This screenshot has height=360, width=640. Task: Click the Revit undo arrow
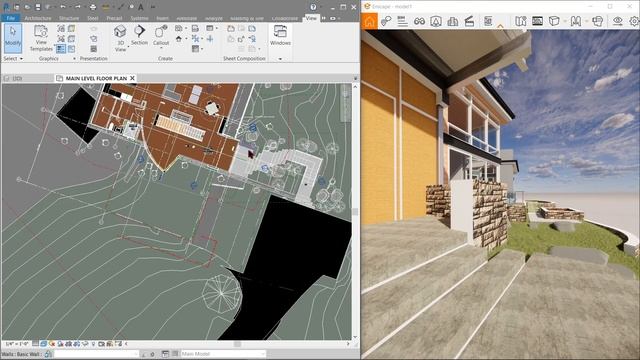62,7
